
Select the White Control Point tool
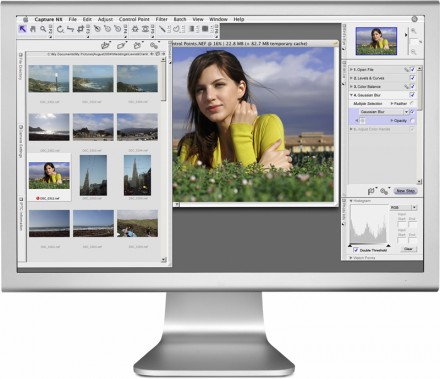[x=118, y=29]
